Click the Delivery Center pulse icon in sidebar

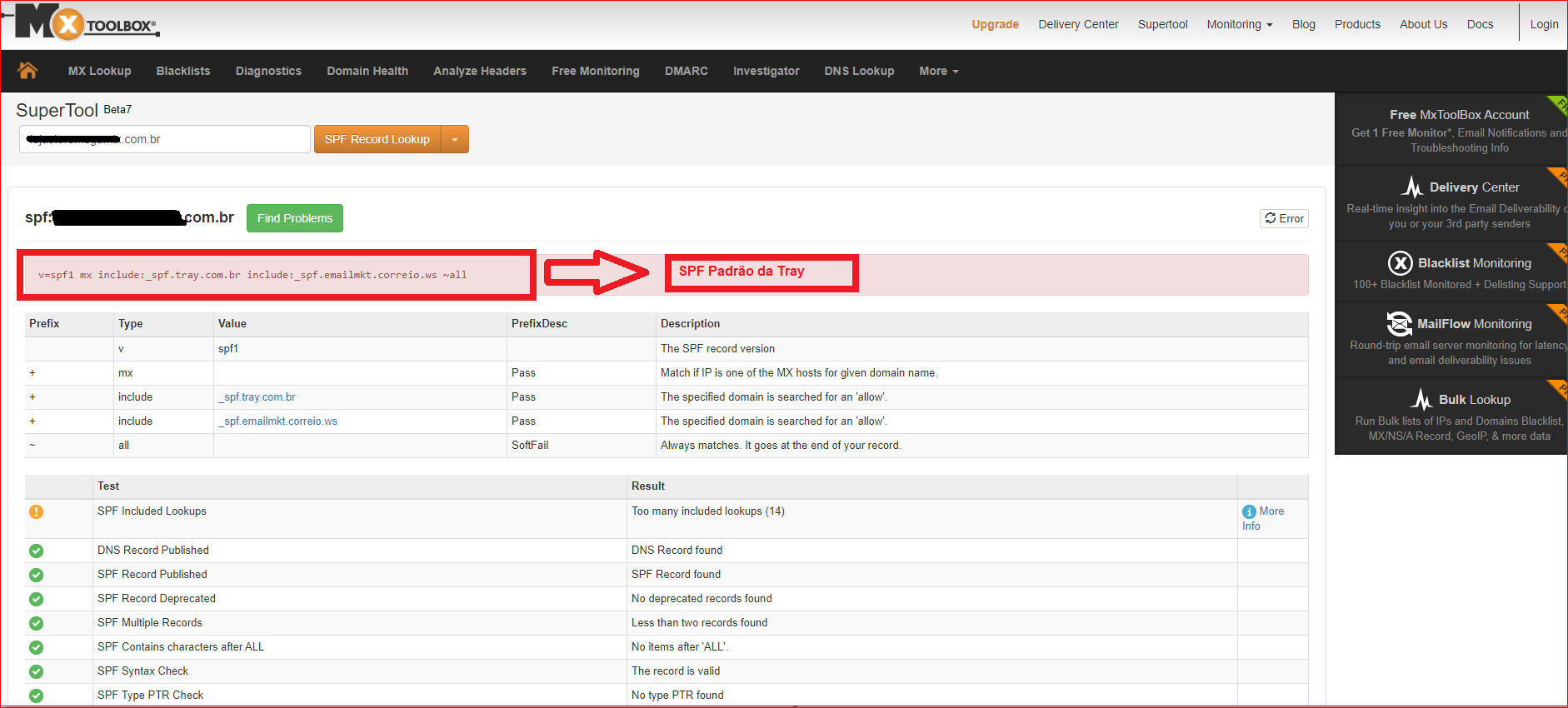coord(1412,187)
